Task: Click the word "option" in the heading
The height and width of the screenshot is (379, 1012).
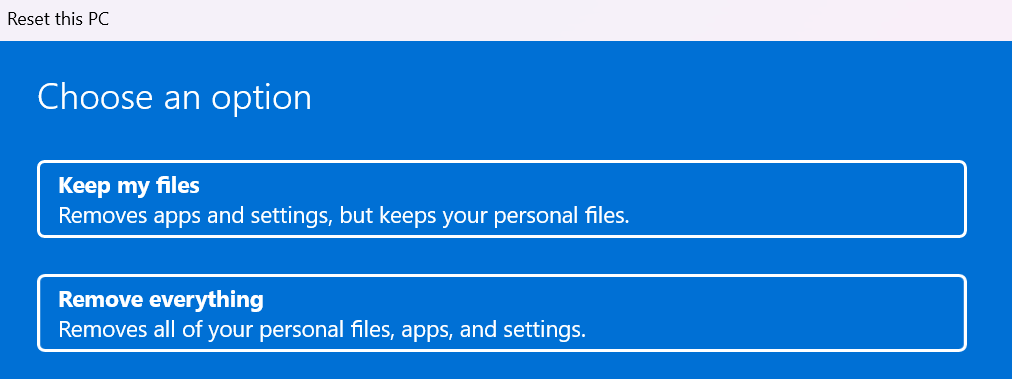Action: [259, 97]
